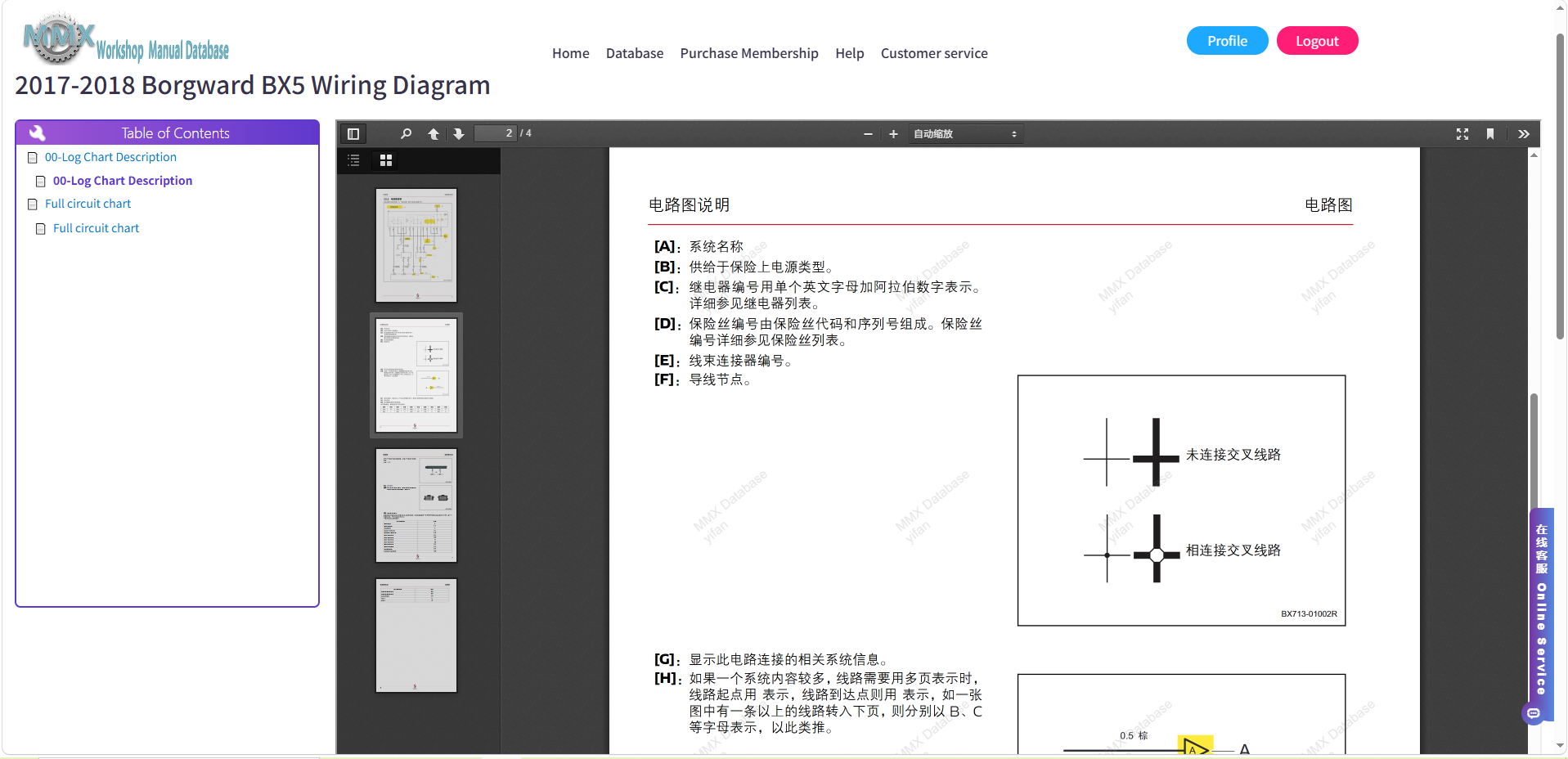Click PDF viewer scrollbar up arrow

1534,155
